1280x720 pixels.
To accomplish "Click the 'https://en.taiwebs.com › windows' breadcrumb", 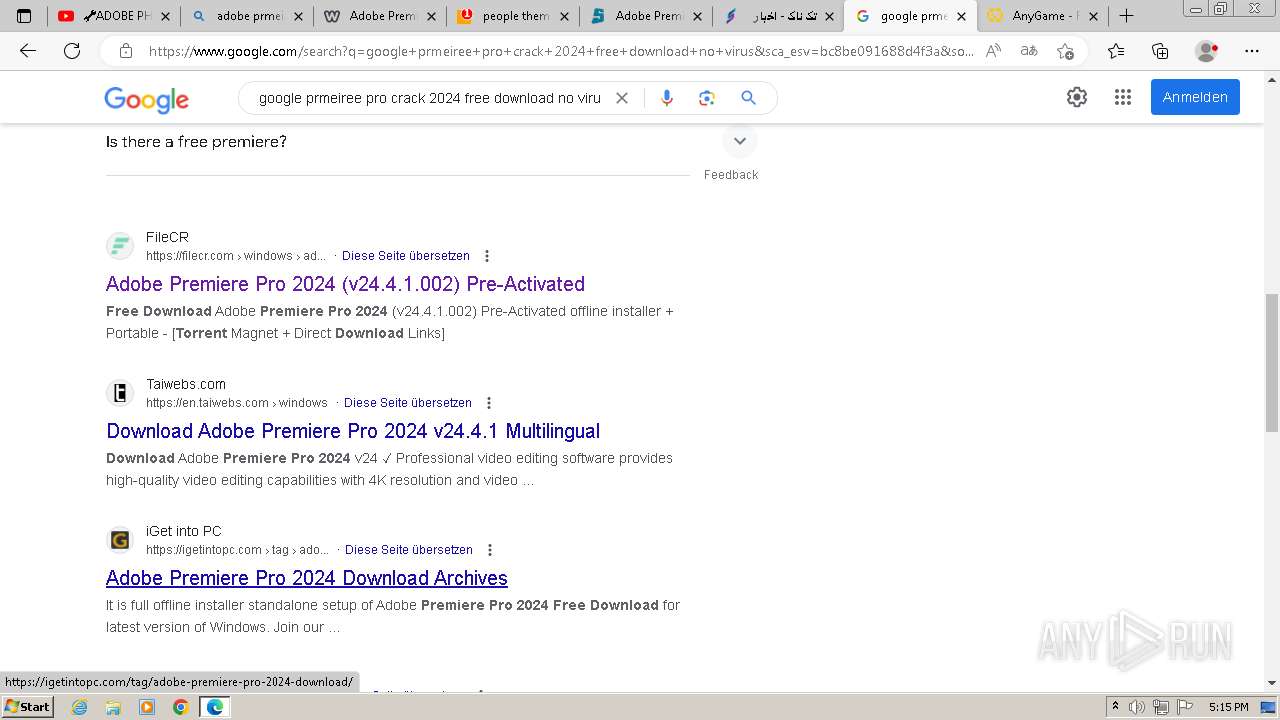I will (237, 403).
